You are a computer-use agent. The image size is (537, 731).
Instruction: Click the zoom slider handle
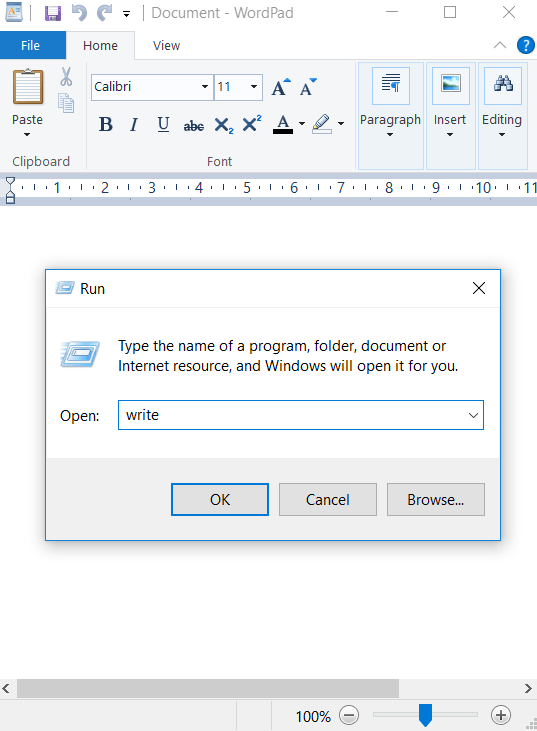(x=425, y=715)
